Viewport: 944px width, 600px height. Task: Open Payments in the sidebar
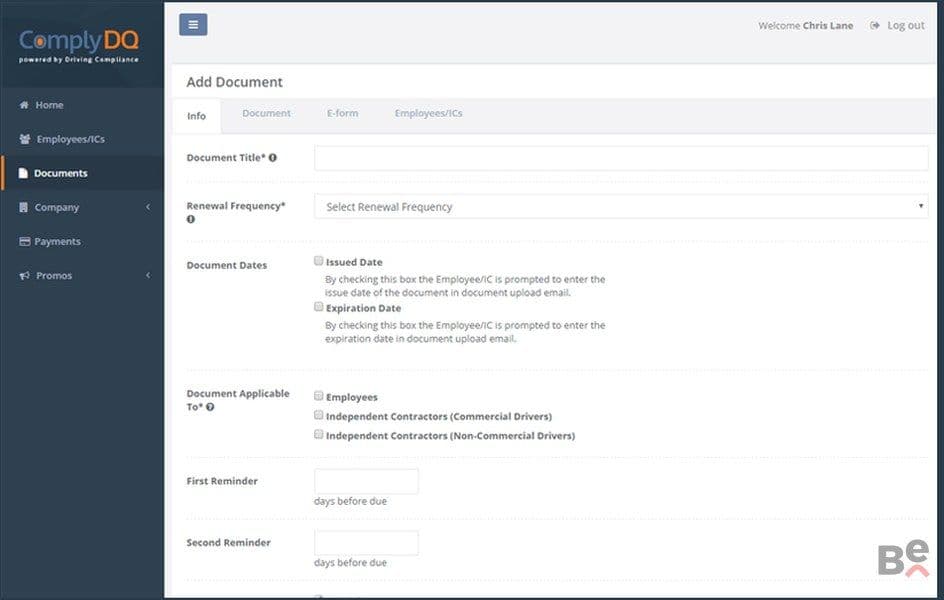tap(57, 241)
